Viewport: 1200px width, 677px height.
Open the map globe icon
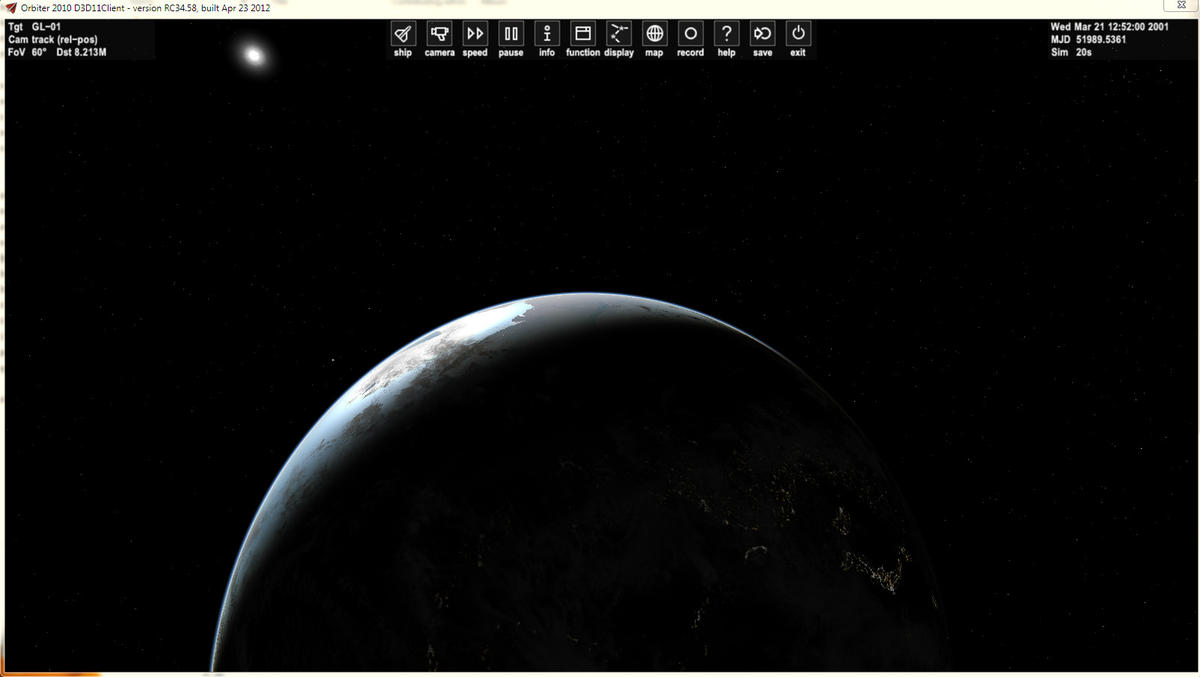tap(655, 34)
